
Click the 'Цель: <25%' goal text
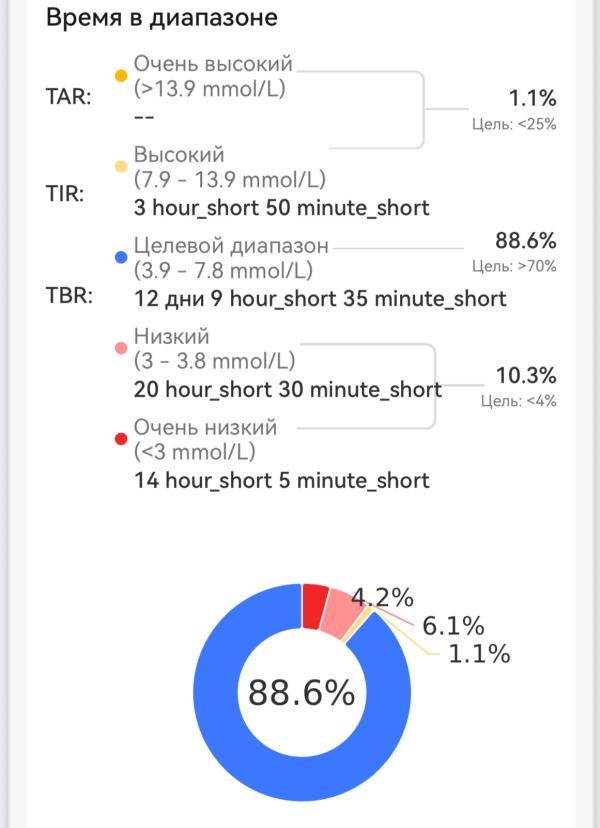[x=514, y=124]
